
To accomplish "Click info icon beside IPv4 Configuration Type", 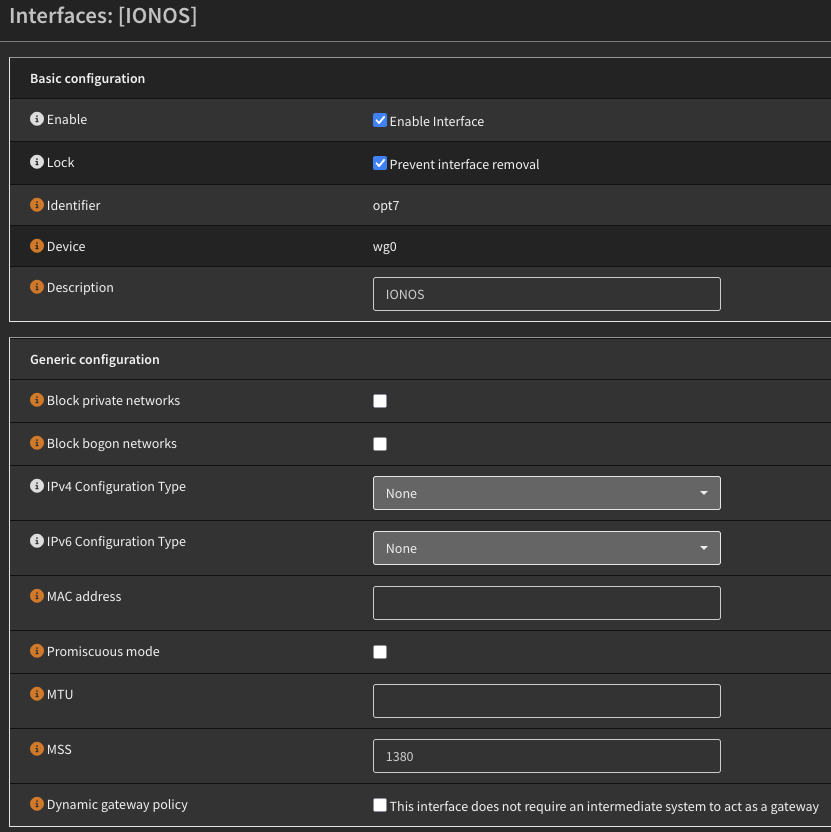I will pyautogui.click(x=37, y=486).
